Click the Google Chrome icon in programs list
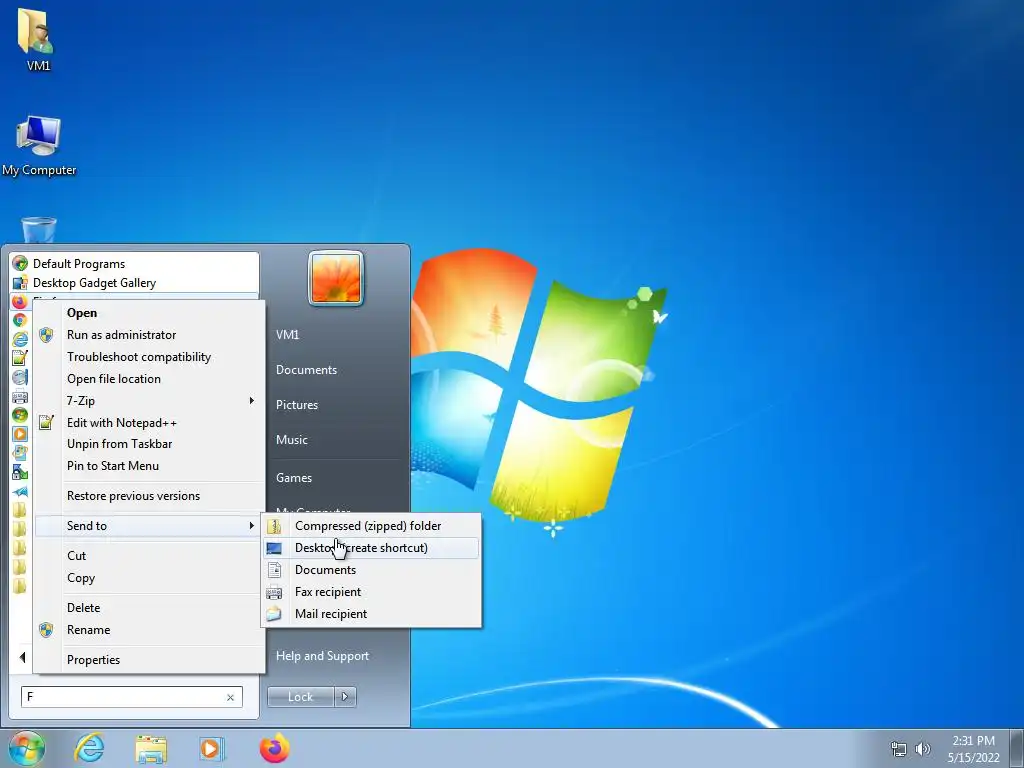Image resolution: width=1024 pixels, height=768 pixels. click(x=20, y=320)
